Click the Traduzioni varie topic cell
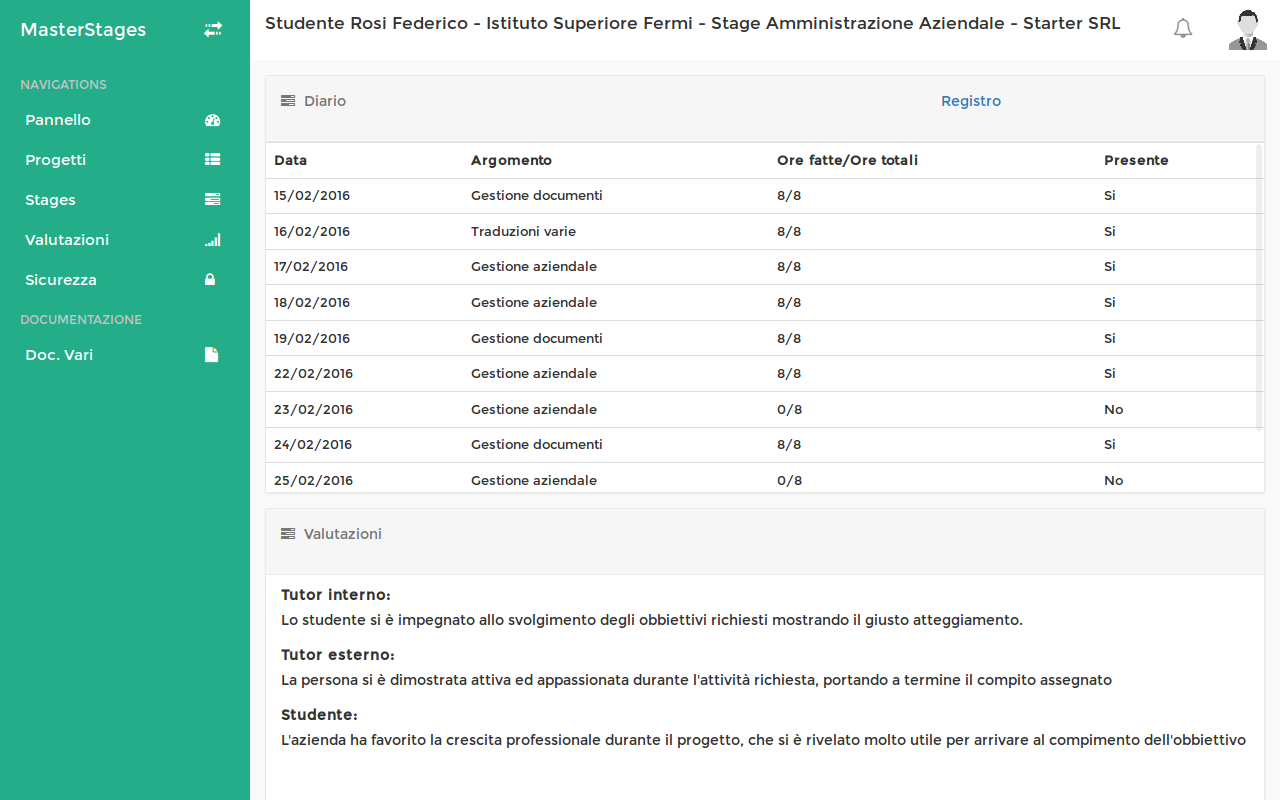Viewport: 1280px width, 800px height. (x=523, y=231)
